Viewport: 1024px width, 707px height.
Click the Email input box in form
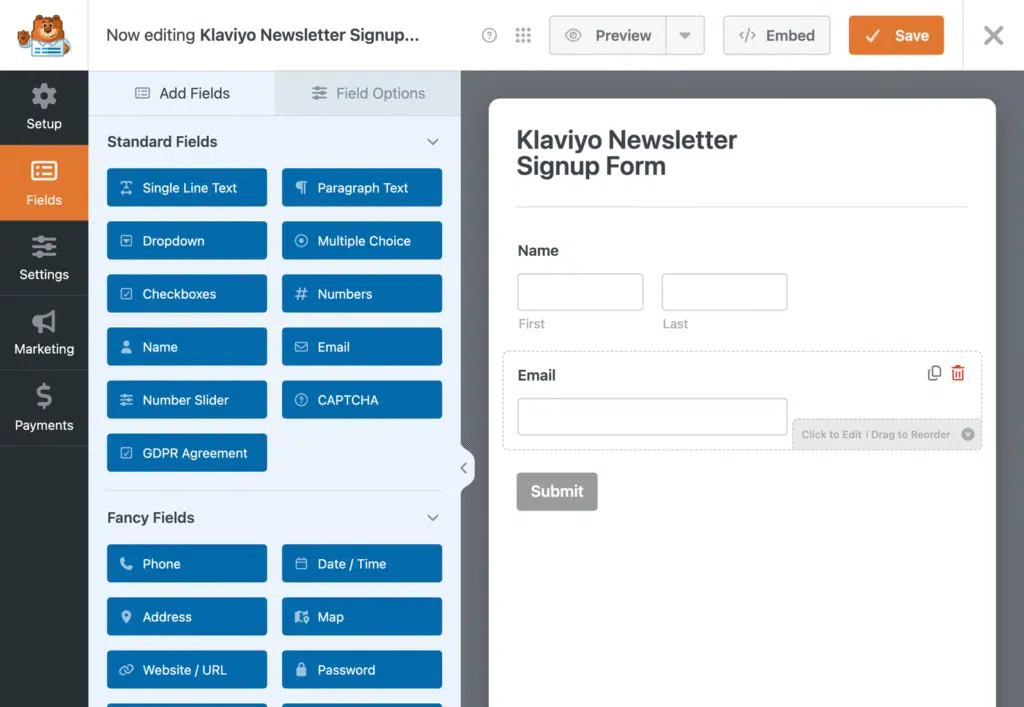(x=652, y=416)
